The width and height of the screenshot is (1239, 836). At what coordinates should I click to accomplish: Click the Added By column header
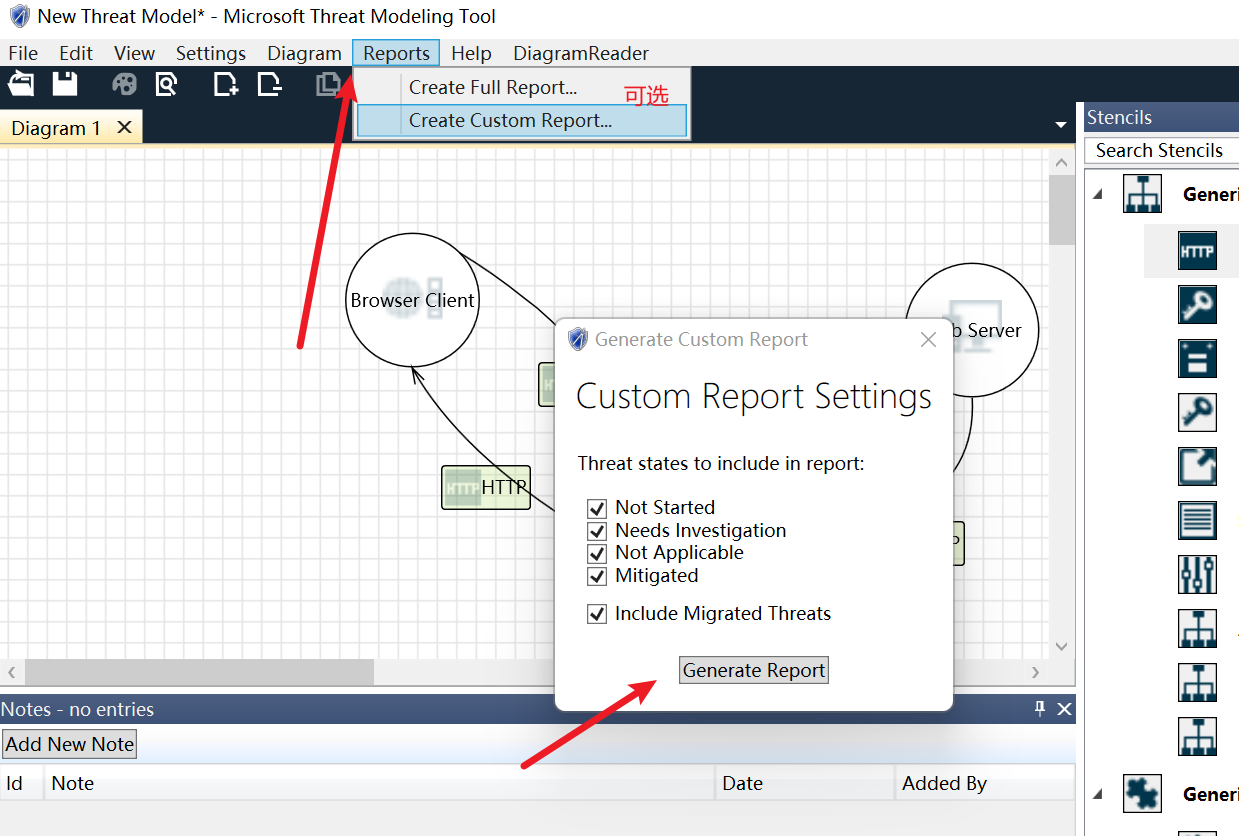(x=985, y=783)
